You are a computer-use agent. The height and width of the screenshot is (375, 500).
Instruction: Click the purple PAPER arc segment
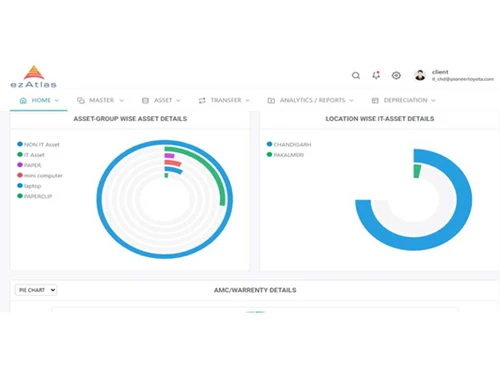click(x=169, y=156)
